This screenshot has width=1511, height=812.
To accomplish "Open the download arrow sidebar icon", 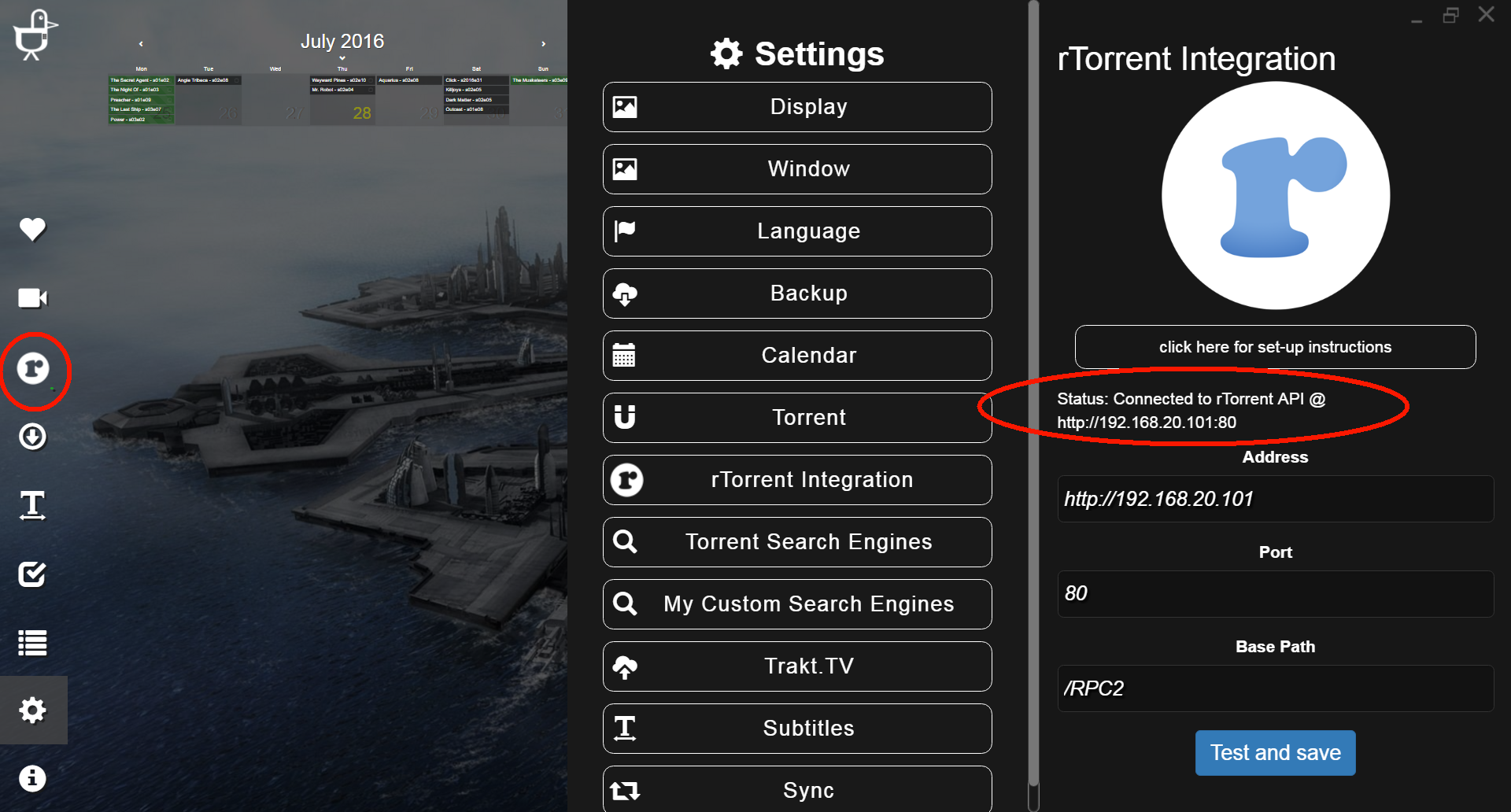I will click(32, 437).
